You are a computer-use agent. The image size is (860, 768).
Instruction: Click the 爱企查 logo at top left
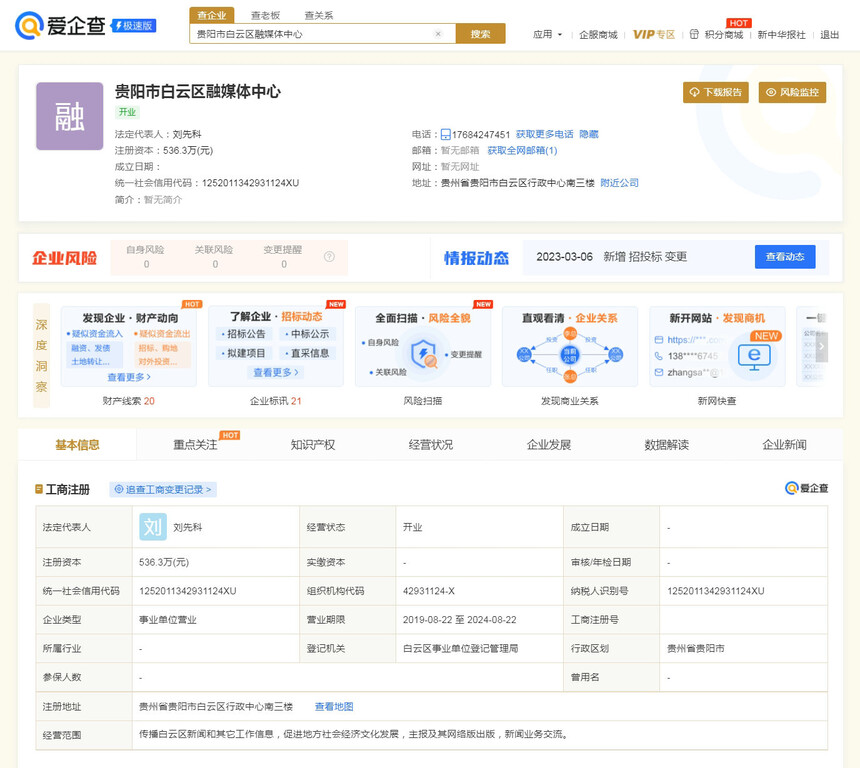[x=60, y=25]
